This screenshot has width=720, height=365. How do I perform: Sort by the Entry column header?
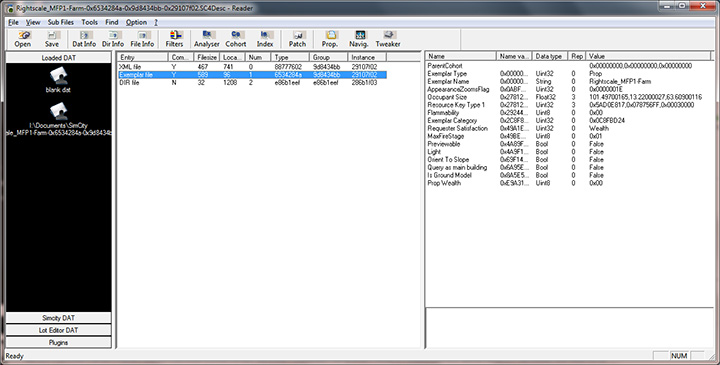[143, 57]
